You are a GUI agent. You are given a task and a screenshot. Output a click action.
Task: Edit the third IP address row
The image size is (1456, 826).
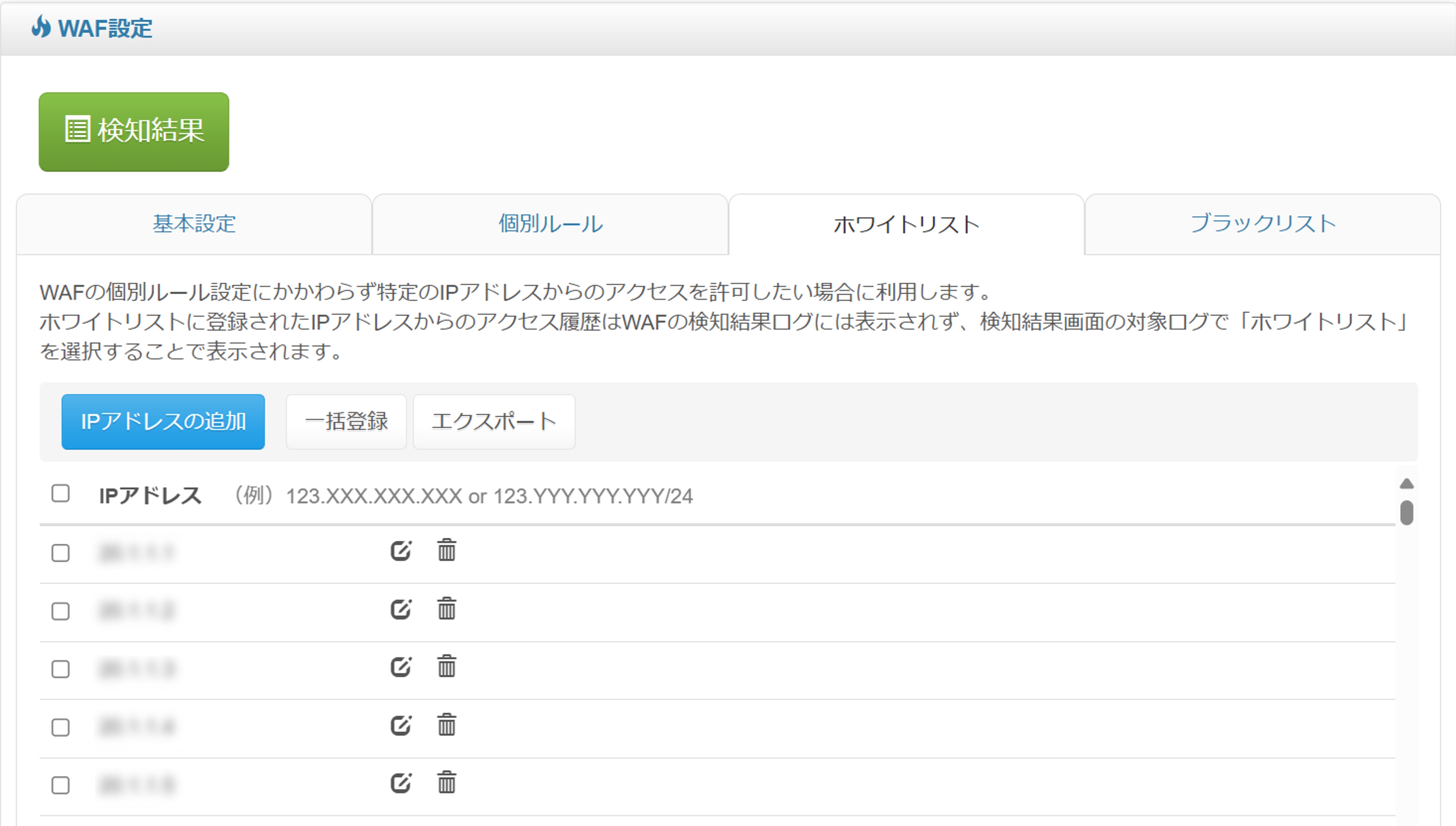pos(401,666)
